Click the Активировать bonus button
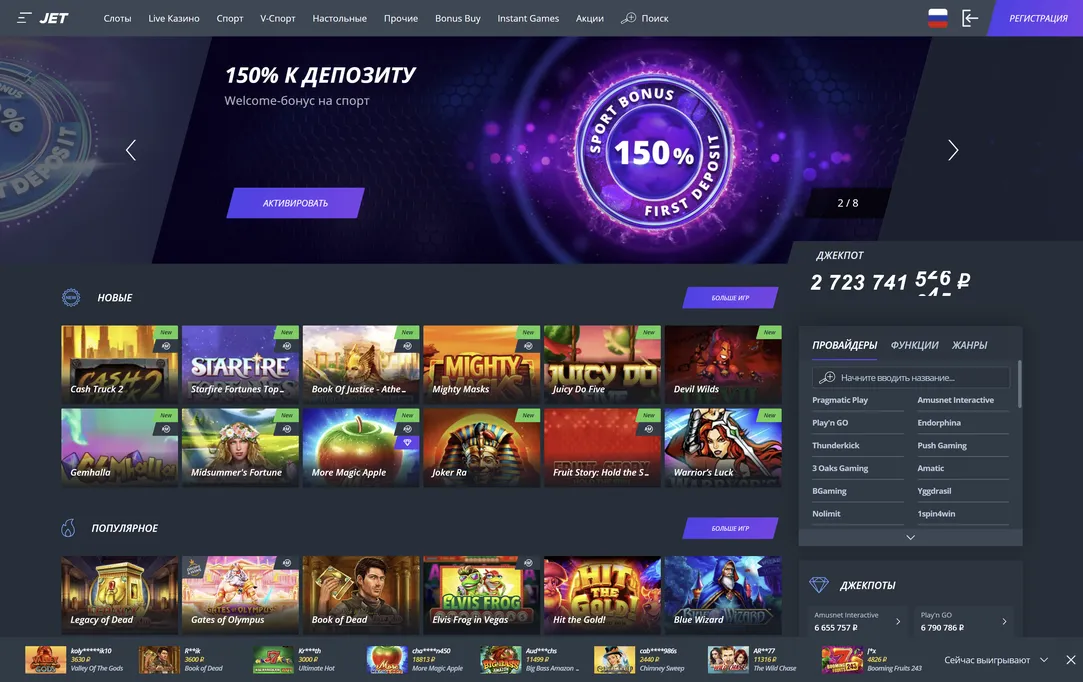 click(x=295, y=203)
